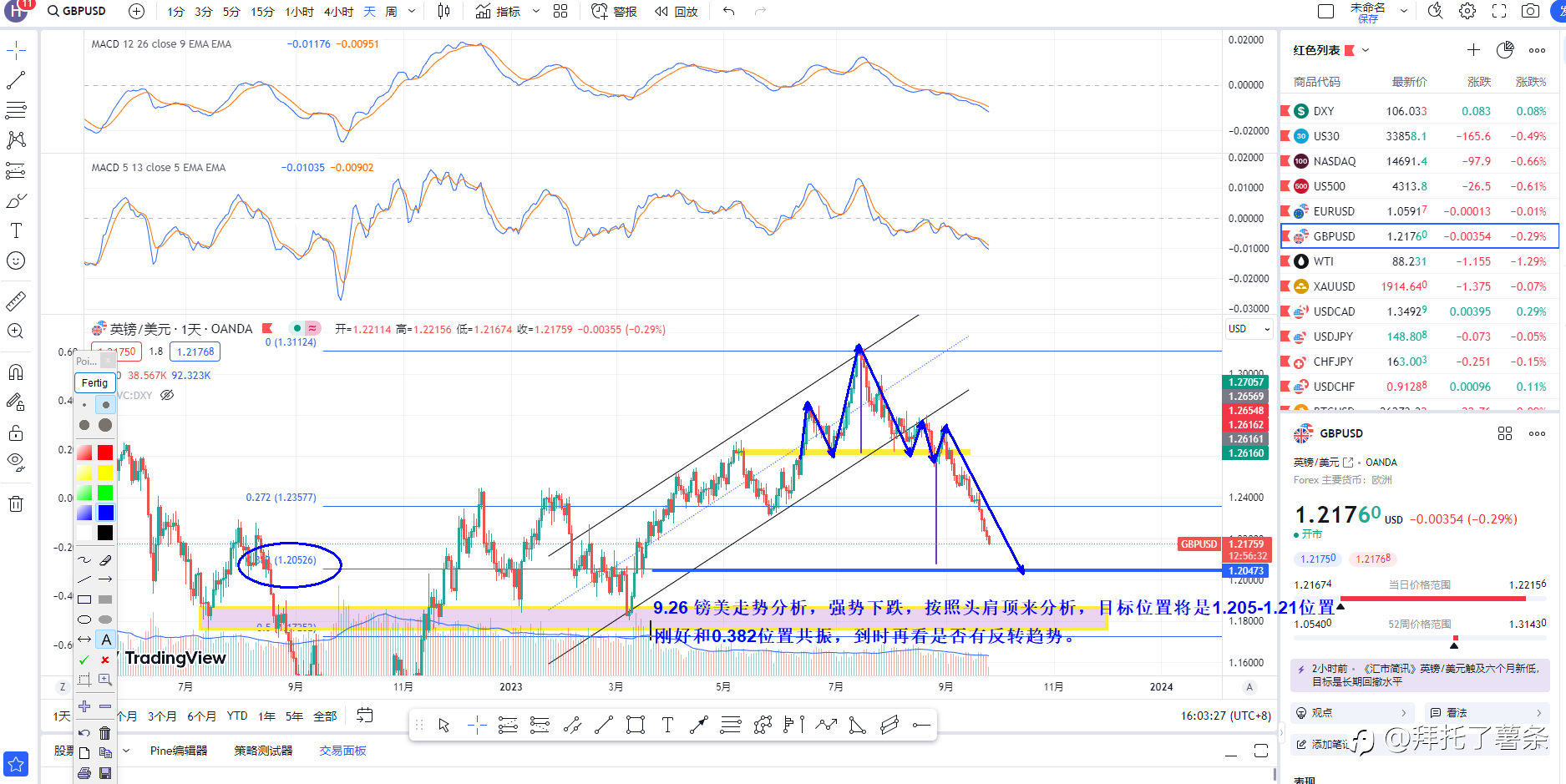This screenshot has width=1566, height=784.
Task: Expand the indicators favorites dropdown arrow
Action: (x=536, y=12)
